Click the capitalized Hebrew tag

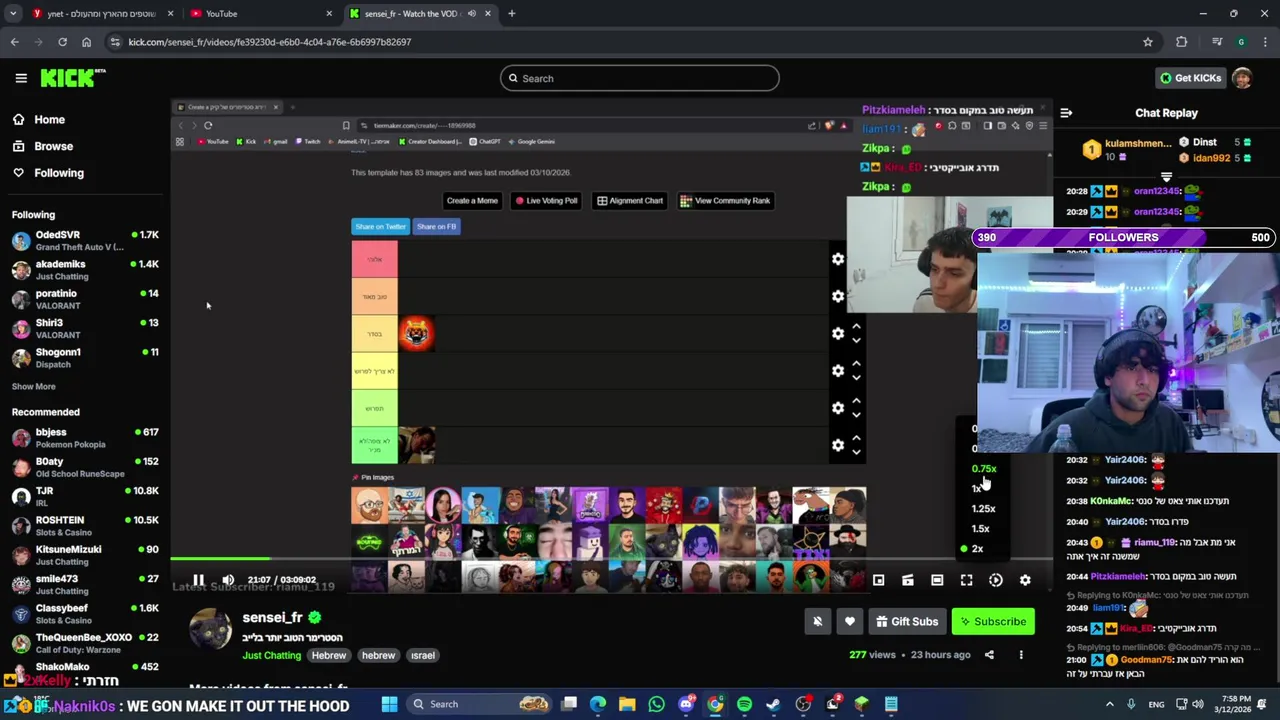[328, 655]
